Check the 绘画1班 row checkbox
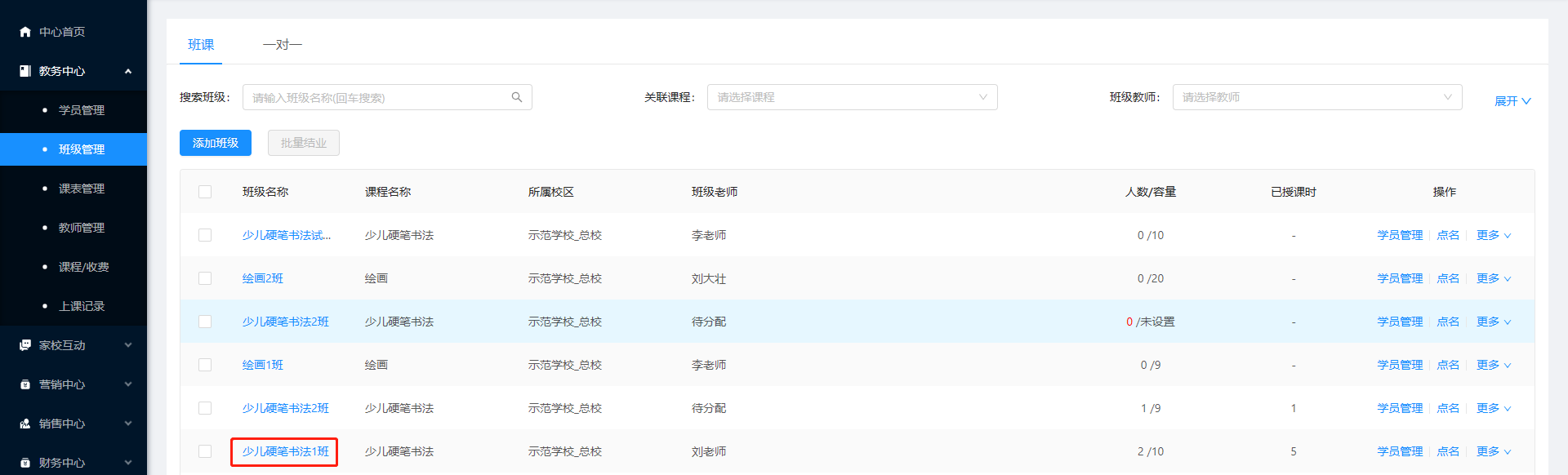 point(205,365)
